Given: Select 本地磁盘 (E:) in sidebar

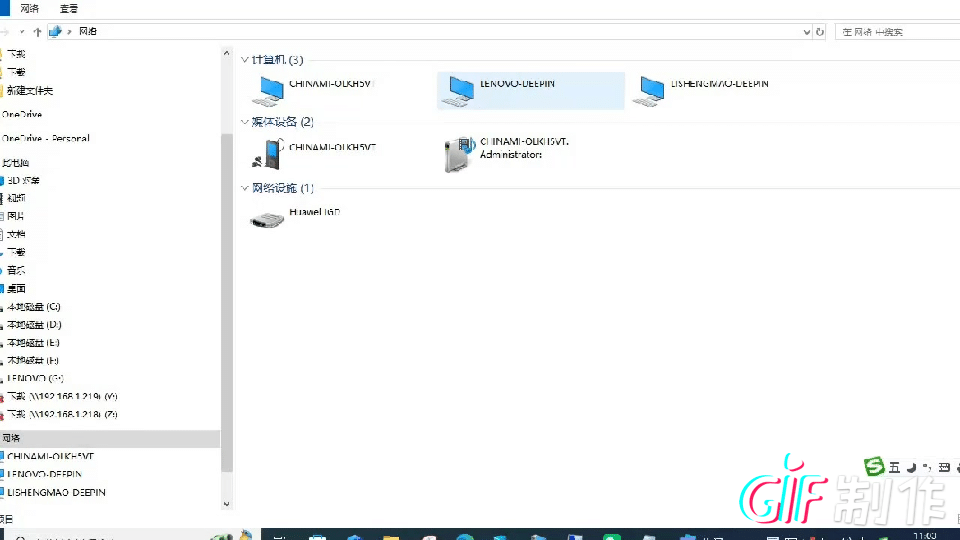Looking at the screenshot, I should click(33, 343).
